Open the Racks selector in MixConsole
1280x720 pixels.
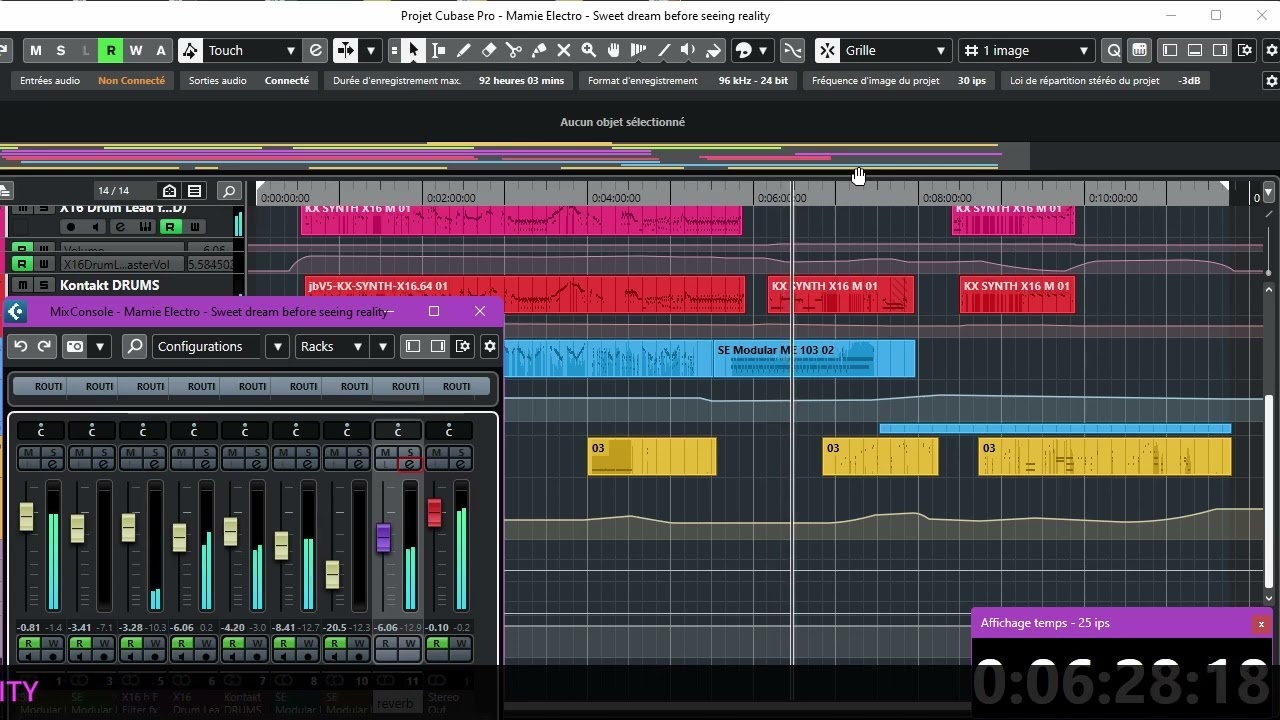332,346
